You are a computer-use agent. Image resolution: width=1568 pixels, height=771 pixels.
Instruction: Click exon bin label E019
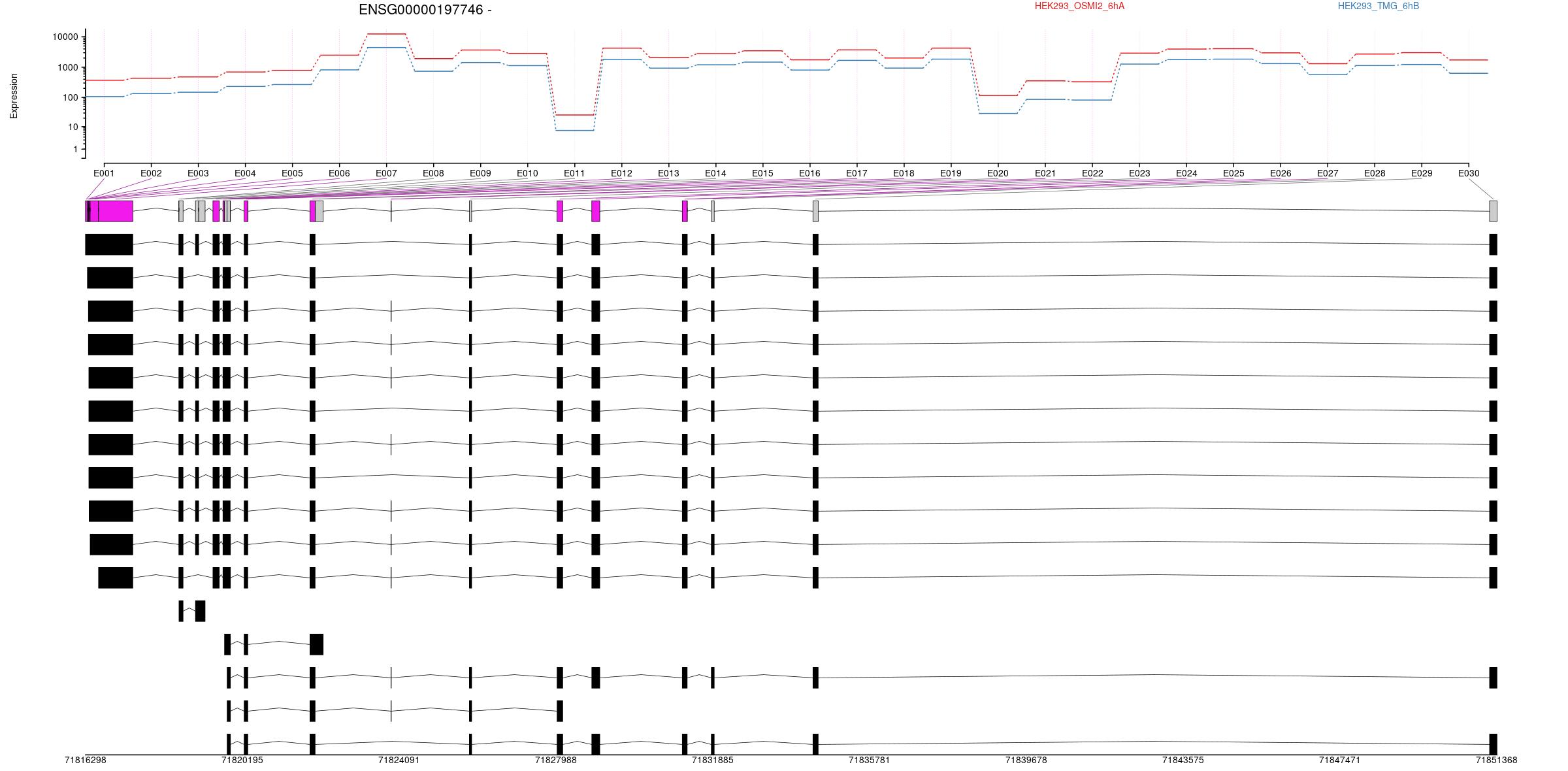(x=951, y=173)
